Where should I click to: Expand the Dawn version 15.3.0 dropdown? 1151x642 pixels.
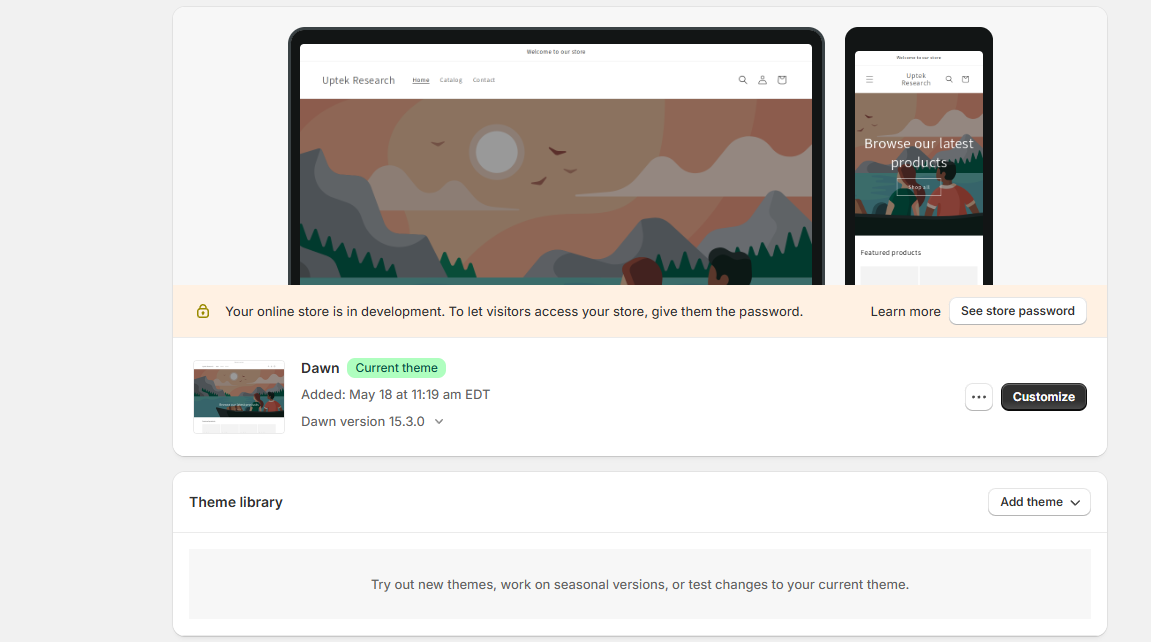pyautogui.click(x=372, y=421)
